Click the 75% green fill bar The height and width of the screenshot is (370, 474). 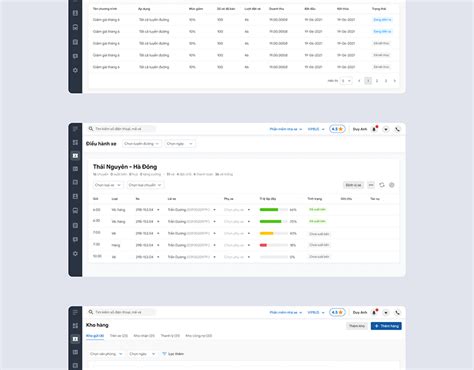pyautogui.click(x=271, y=221)
